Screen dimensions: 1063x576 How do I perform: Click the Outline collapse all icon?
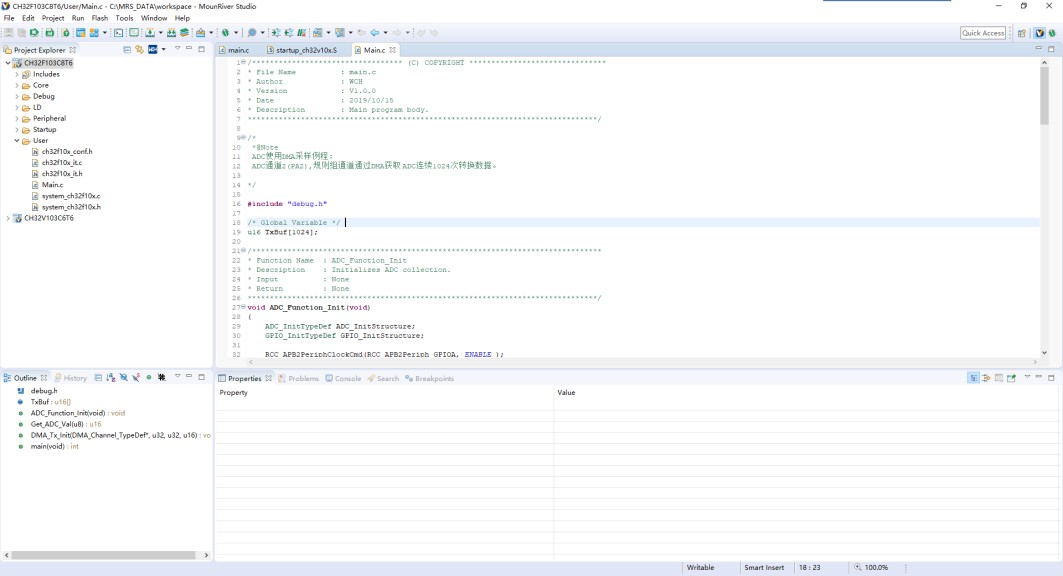tap(98, 377)
